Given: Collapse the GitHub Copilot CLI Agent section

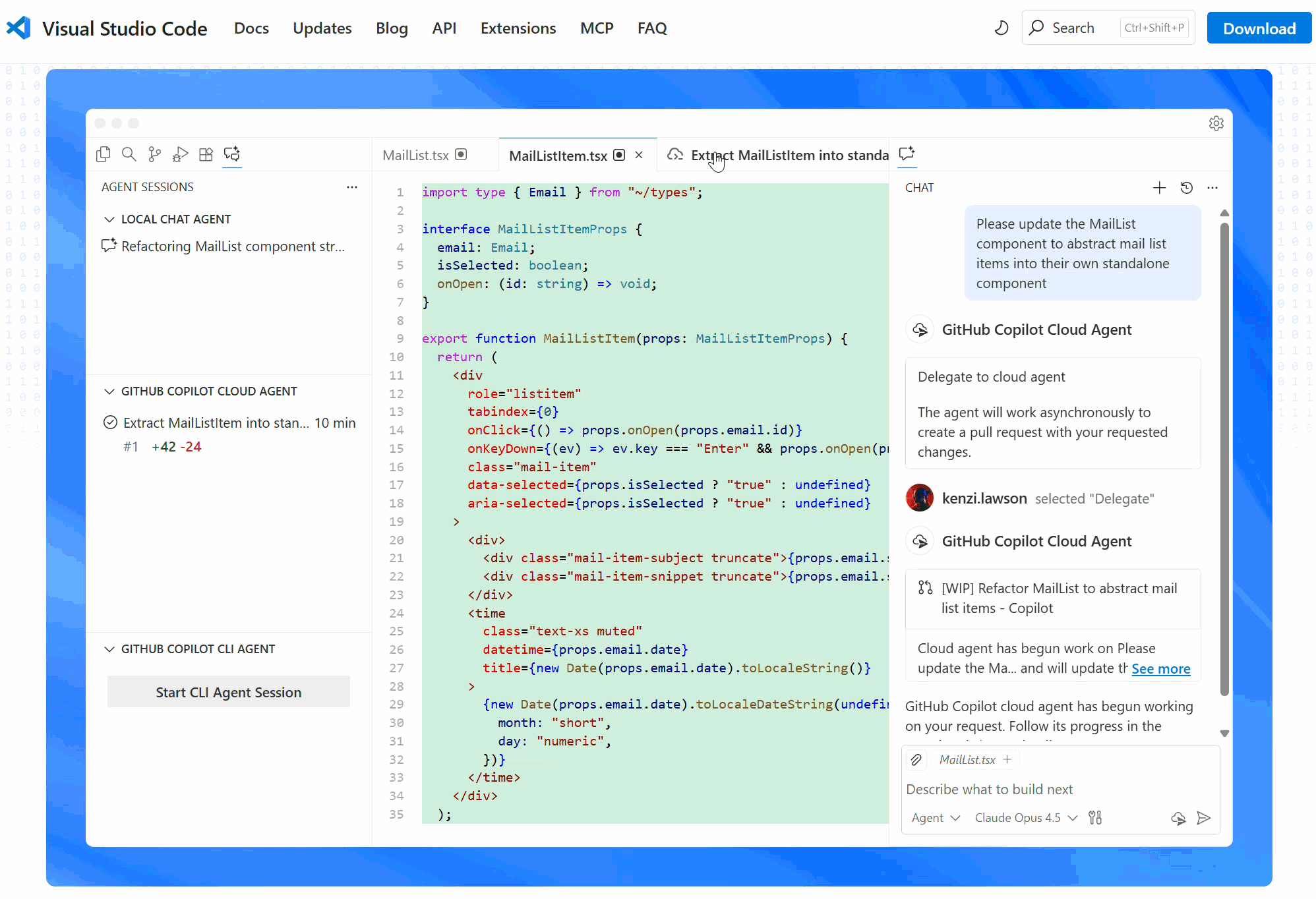Looking at the screenshot, I should tap(109, 649).
